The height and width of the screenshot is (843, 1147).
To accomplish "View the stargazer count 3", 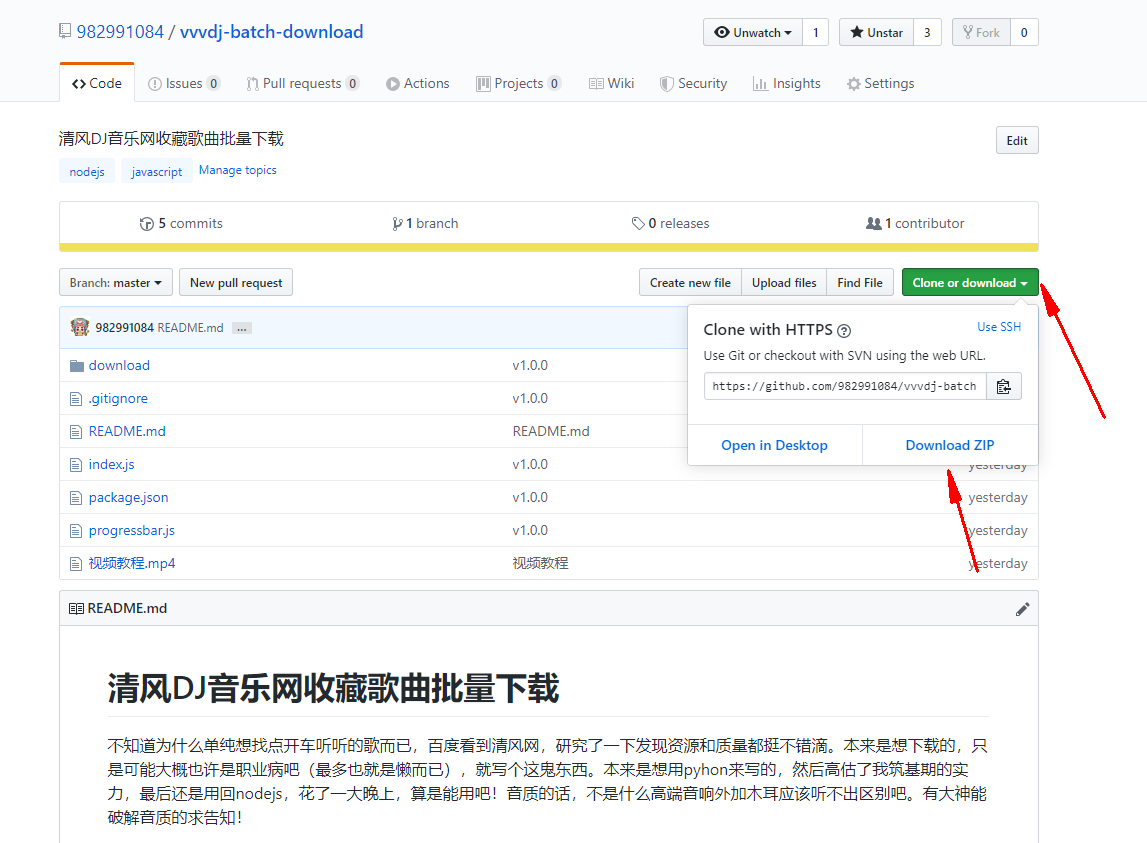I will coord(927,32).
